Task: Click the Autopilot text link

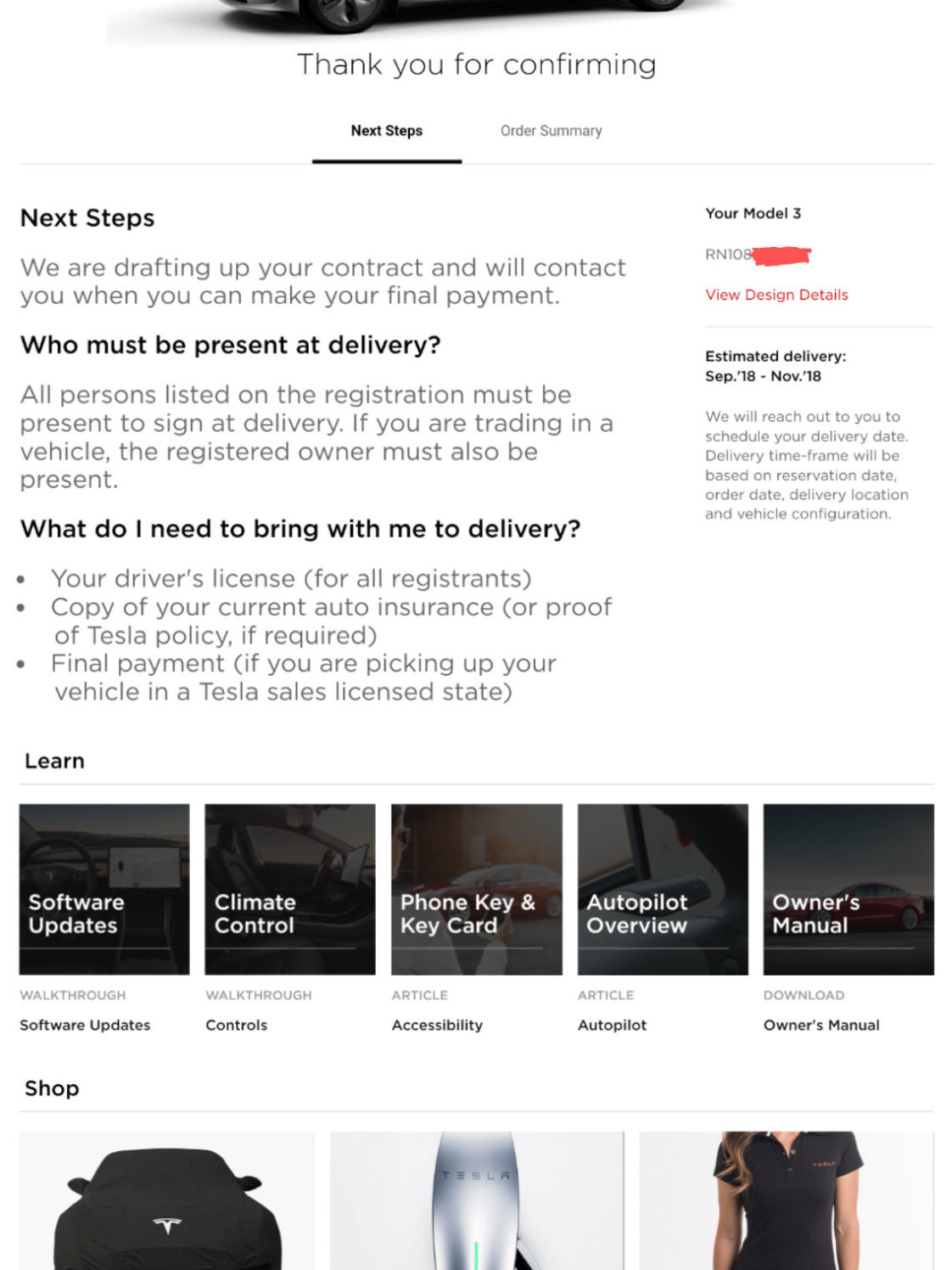Action: [x=612, y=1025]
